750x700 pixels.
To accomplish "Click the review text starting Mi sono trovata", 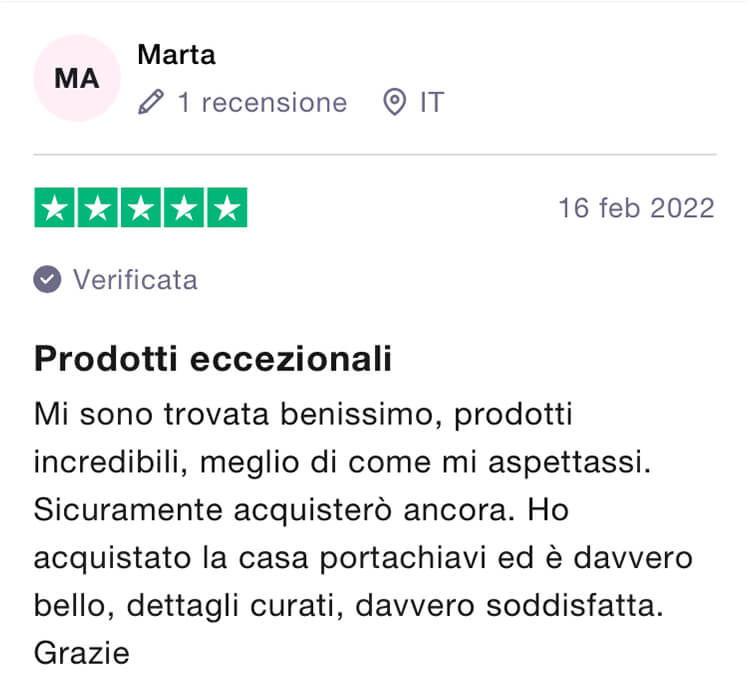I will [364, 533].
